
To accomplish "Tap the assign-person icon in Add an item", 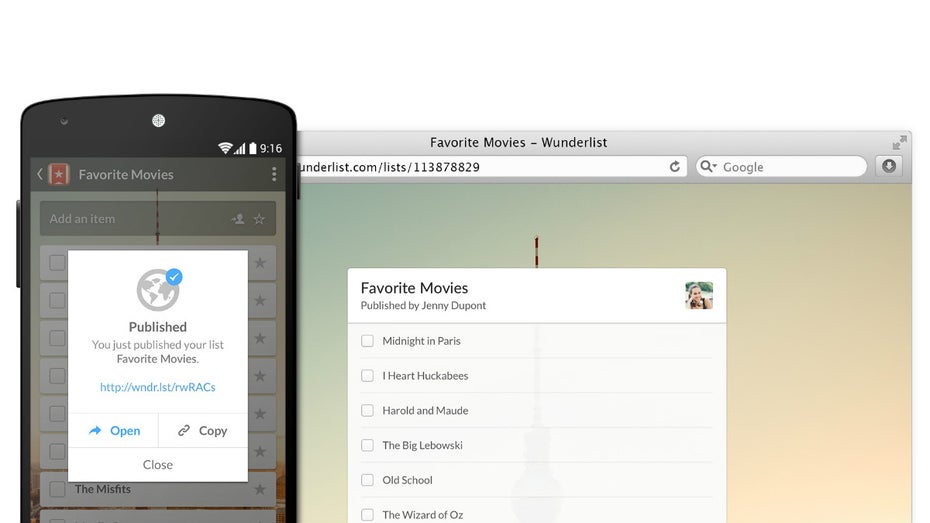I will (238, 219).
